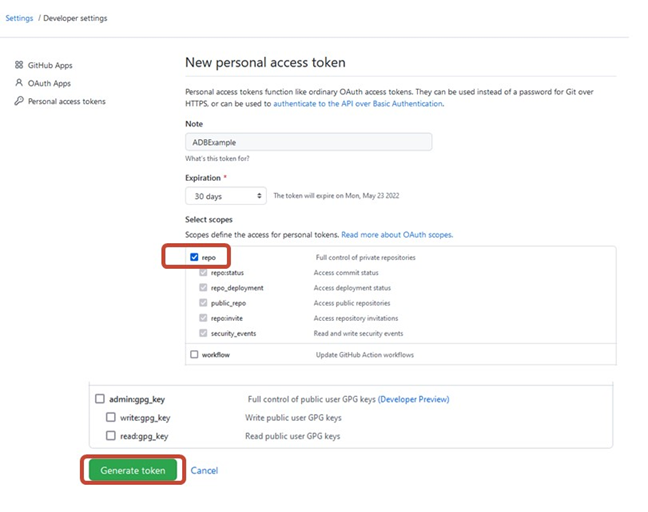
Task: Select Personal access tokens menu item
Action: 66,101
